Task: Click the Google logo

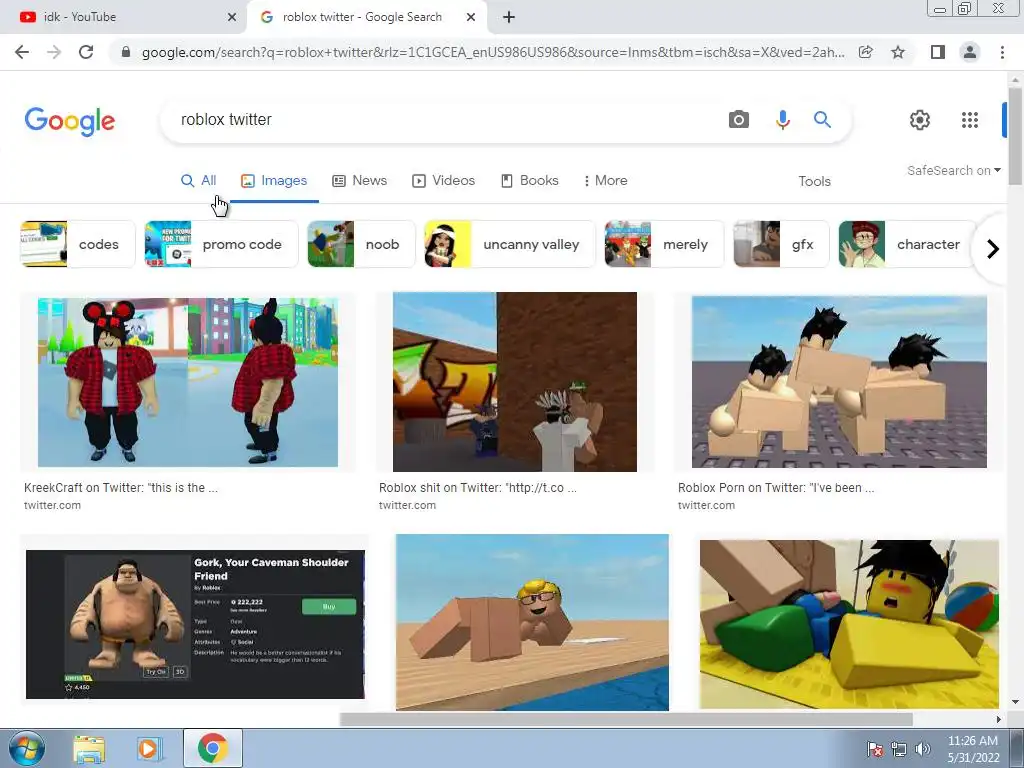Action: tap(70, 121)
